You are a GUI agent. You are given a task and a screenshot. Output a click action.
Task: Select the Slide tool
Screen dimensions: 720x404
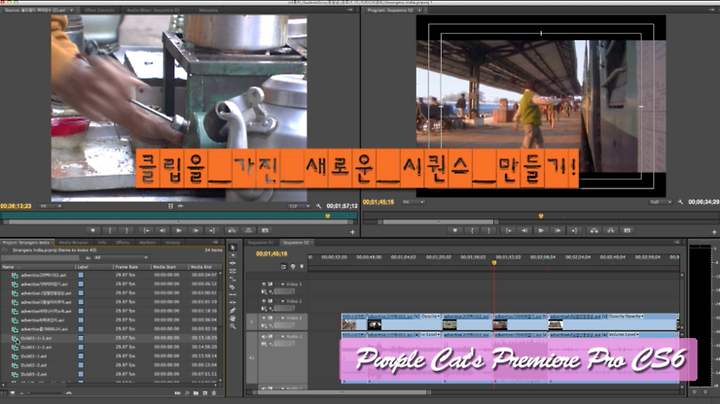click(x=233, y=303)
